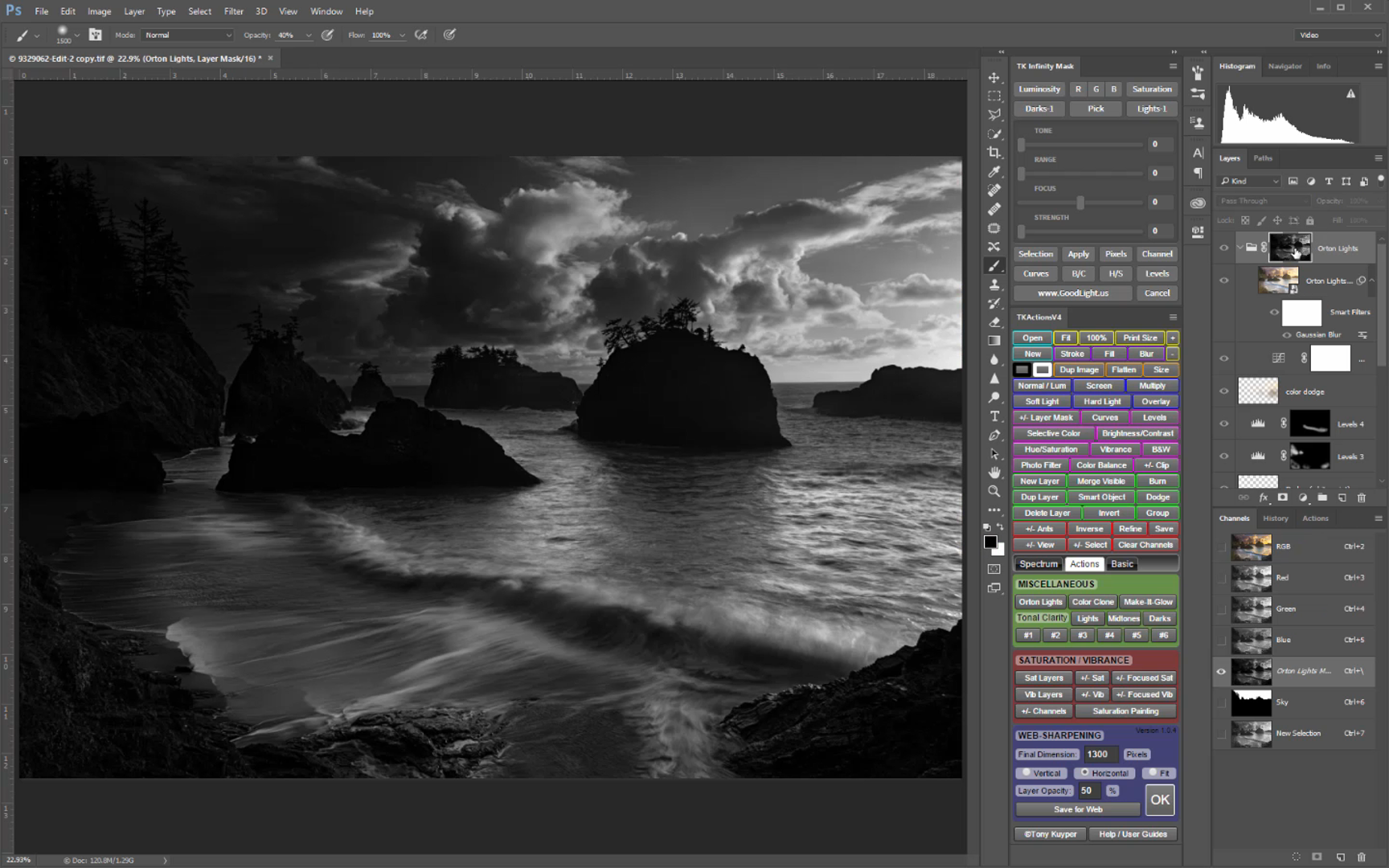Activate the Hand tool

click(994, 473)
